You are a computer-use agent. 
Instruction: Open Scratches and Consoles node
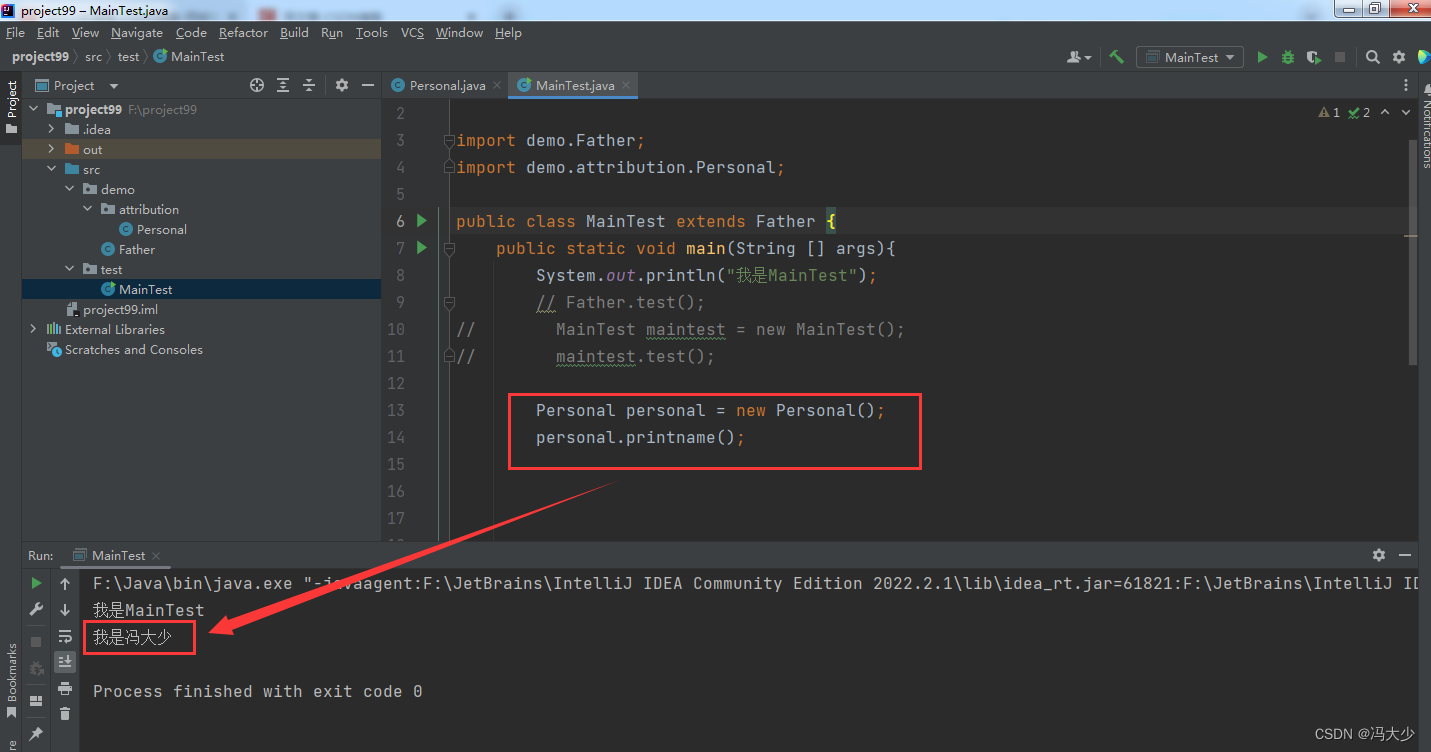[125, 349]
